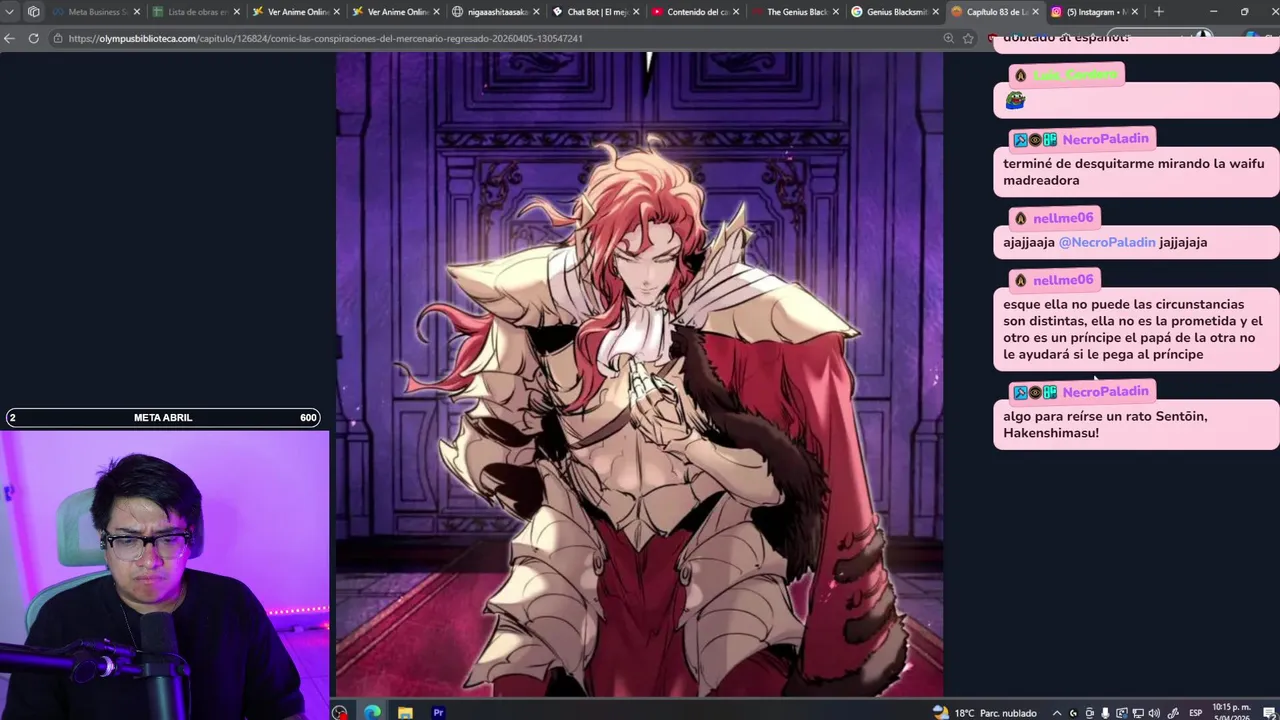The width and height of the screenshot is (1280, 720).
Task: Click the zoom magnifier icon in address bar
Action: [948, 38]
